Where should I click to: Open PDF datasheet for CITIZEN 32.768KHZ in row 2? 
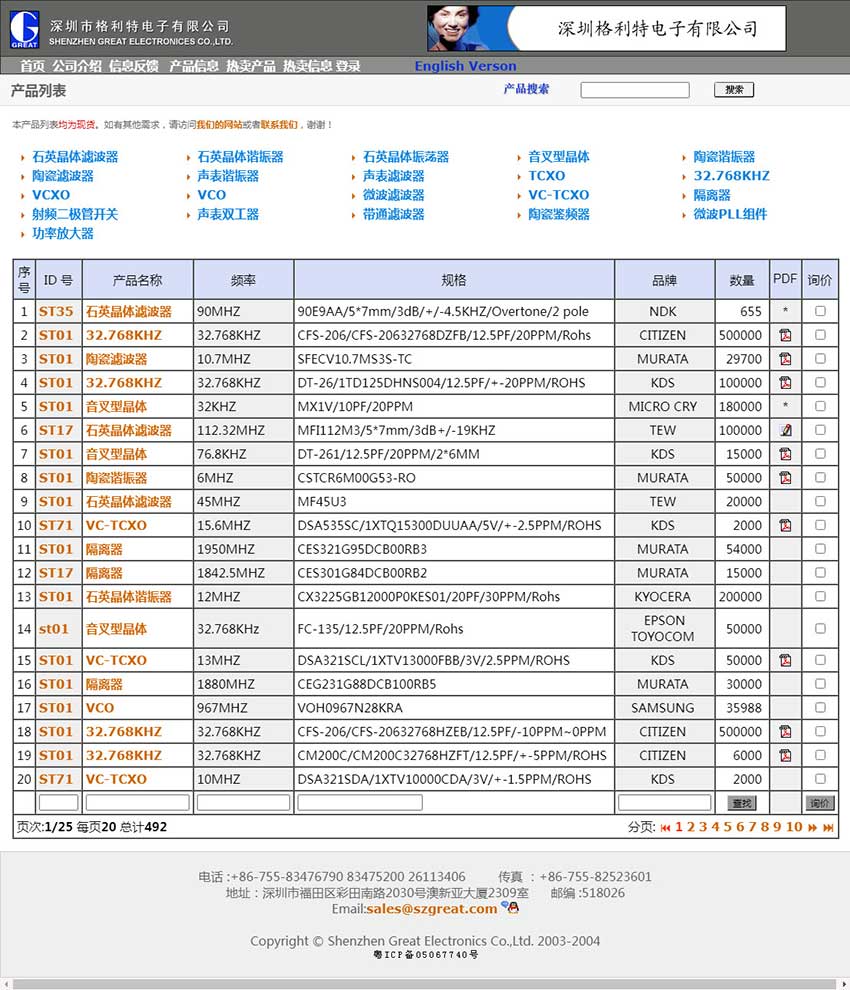785,335
